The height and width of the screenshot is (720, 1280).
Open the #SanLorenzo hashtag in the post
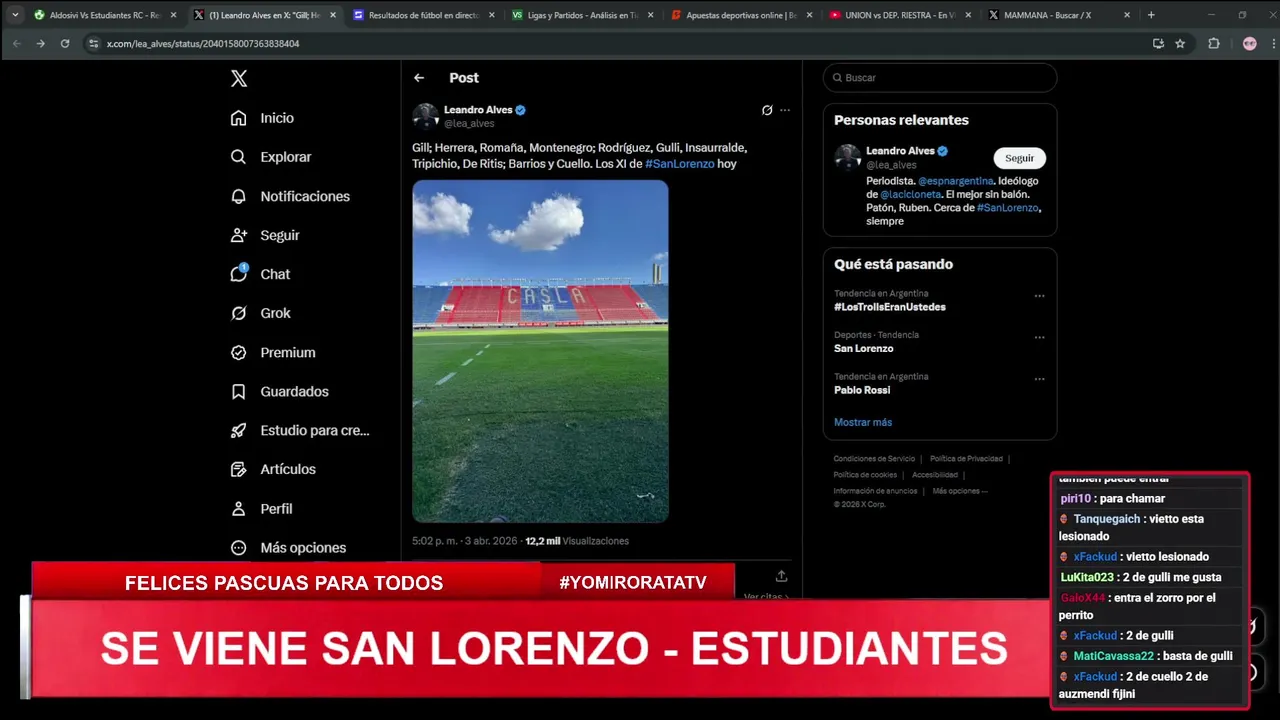[680, 163]
